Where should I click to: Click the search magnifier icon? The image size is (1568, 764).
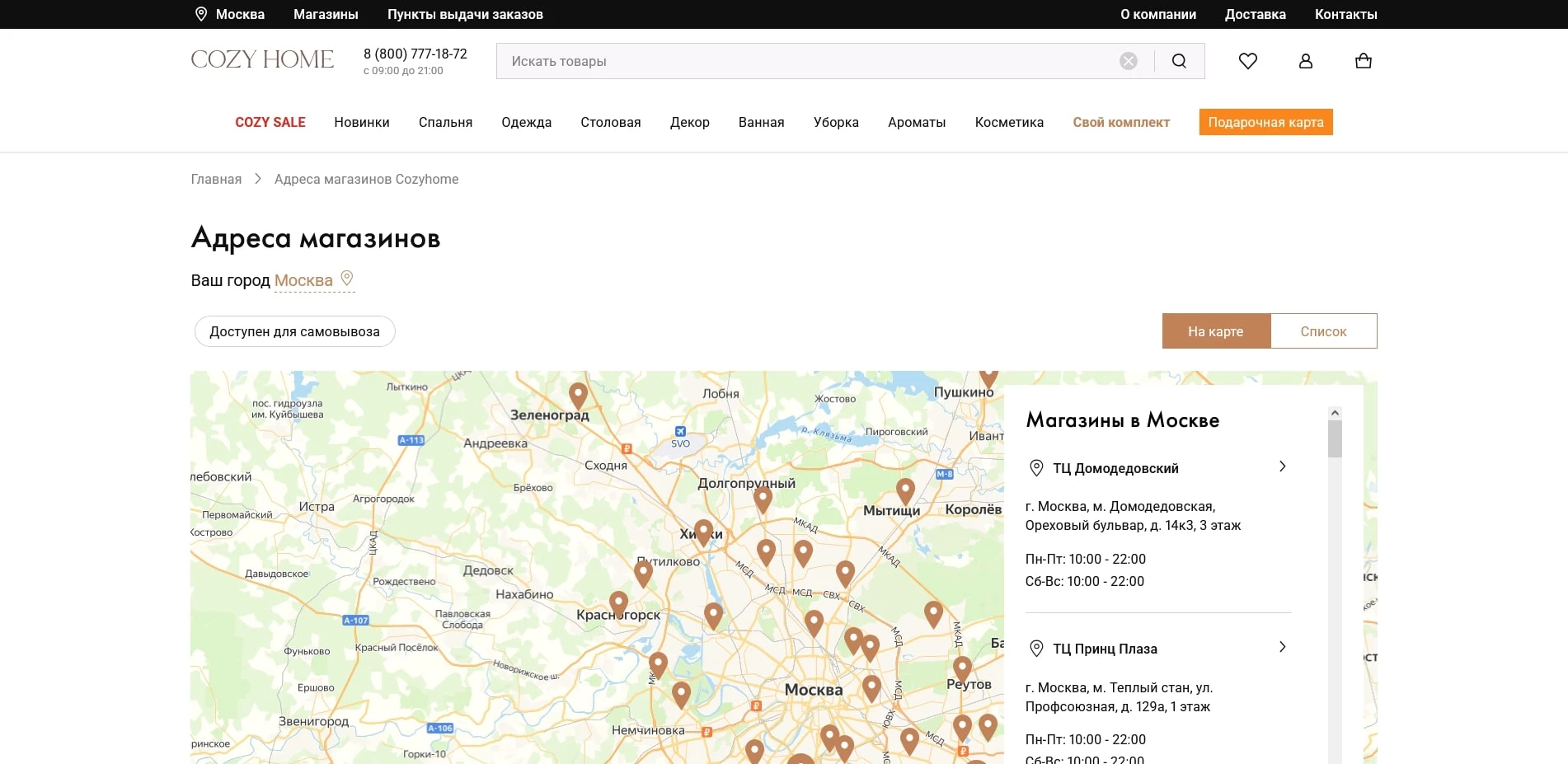coord(1179,61)
